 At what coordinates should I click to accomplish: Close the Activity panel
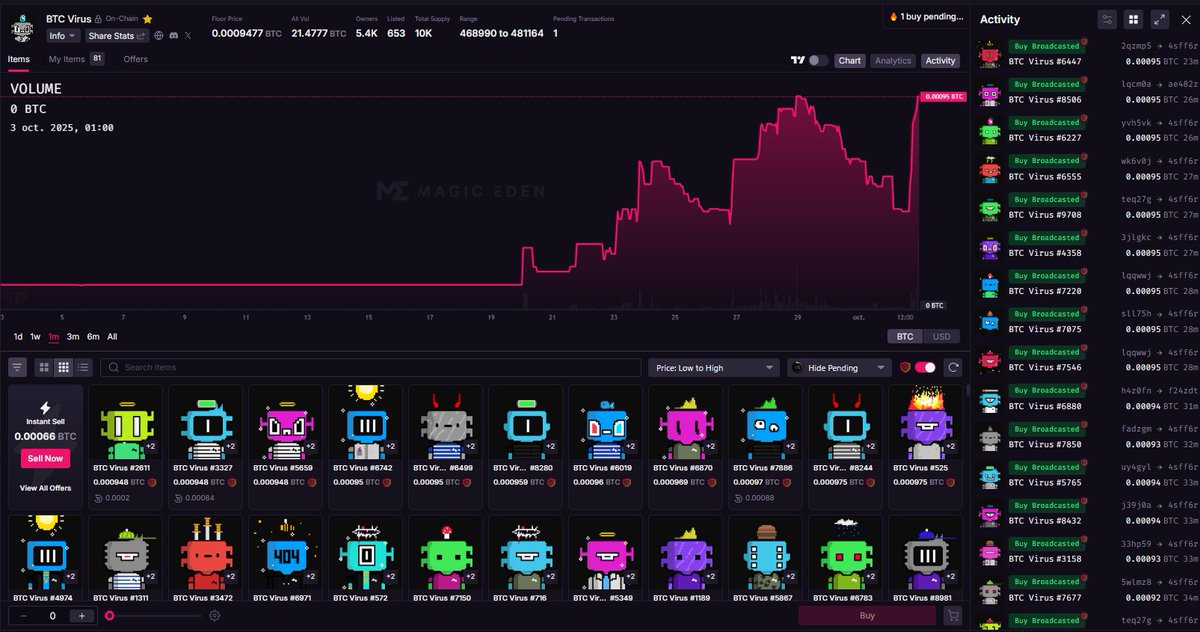1185,19
